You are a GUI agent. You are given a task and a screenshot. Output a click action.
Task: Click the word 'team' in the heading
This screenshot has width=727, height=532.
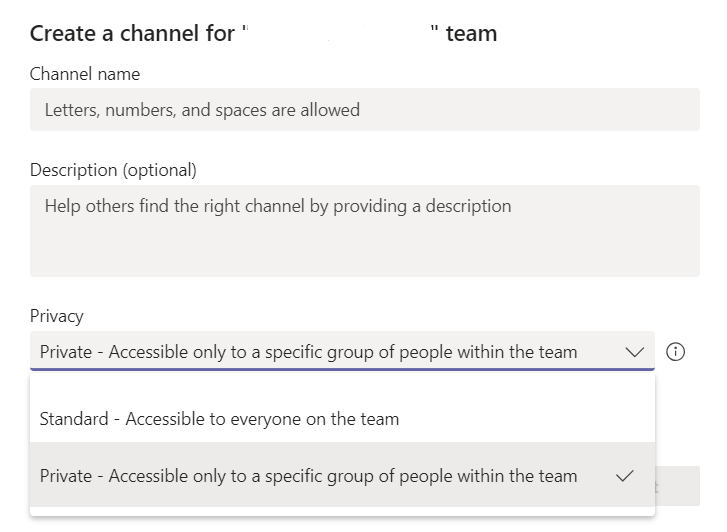(472, 33)
